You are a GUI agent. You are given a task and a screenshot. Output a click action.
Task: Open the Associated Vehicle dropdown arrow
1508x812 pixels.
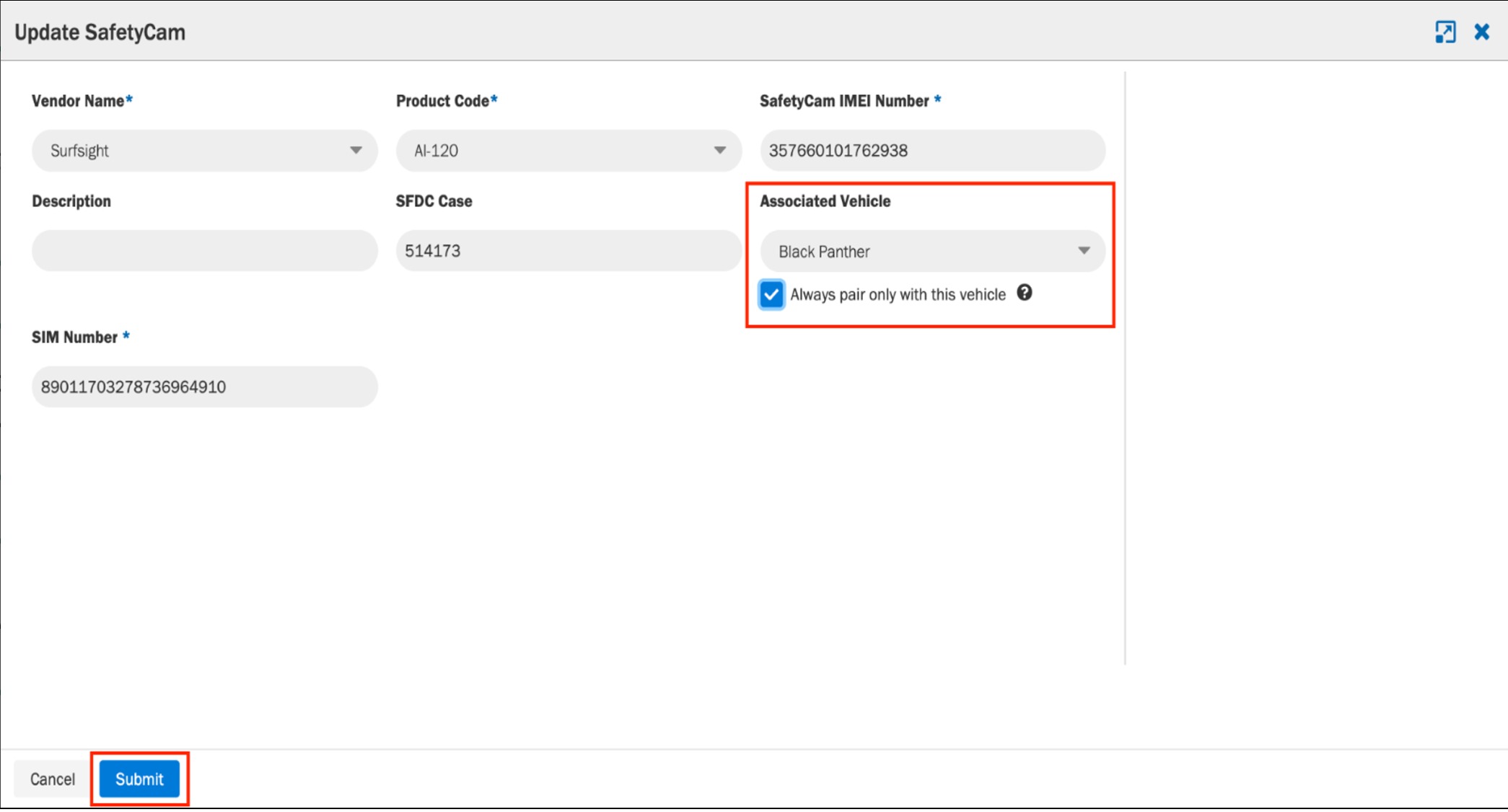(x=1084, y=251)
